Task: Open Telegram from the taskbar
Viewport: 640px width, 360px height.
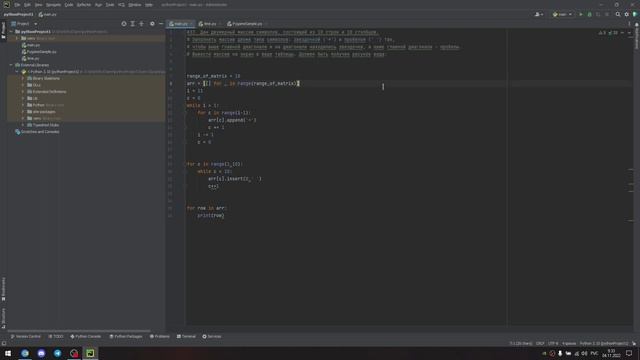Action: coord(58,353)
